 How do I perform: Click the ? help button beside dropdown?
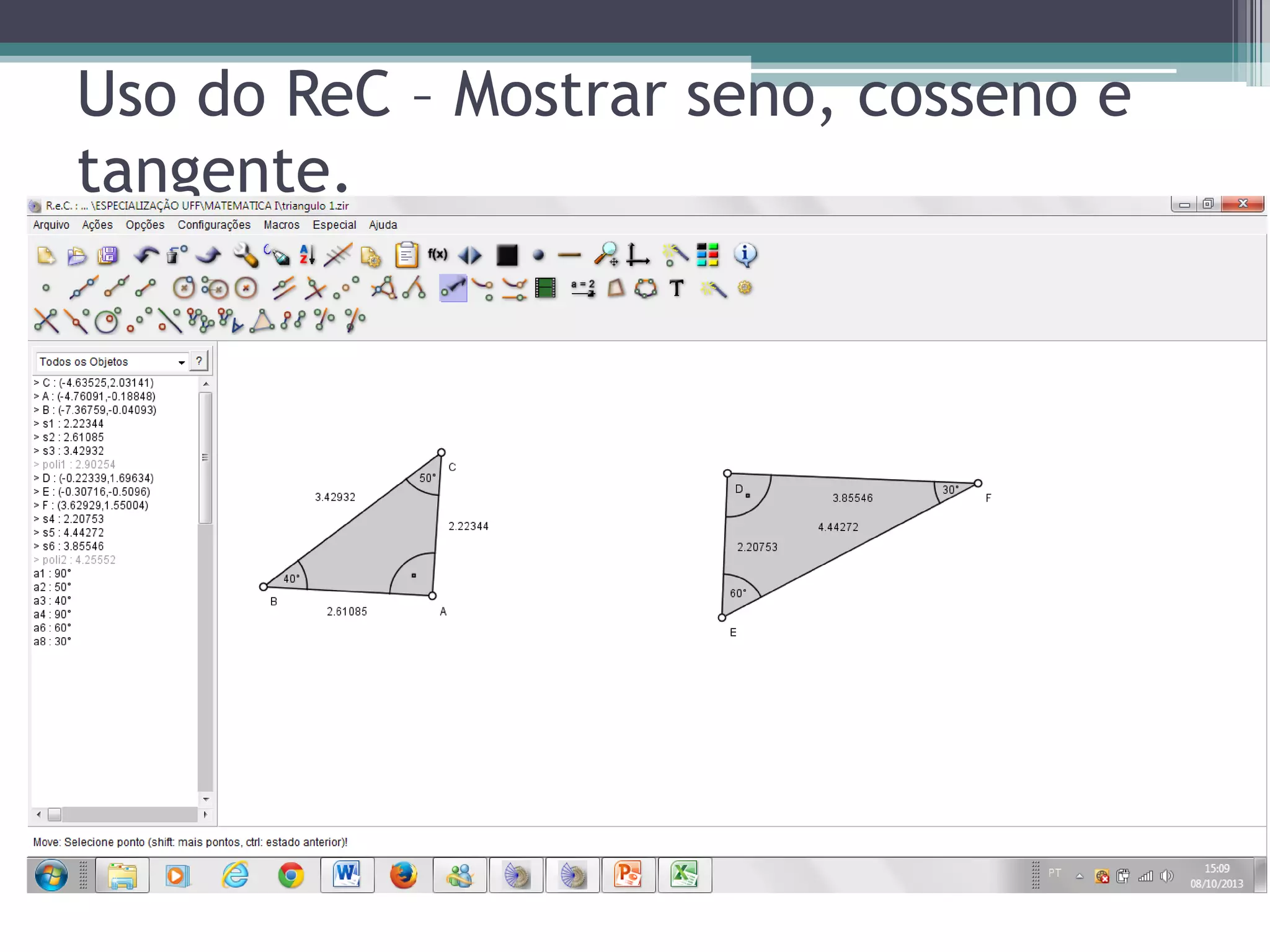coord(199,361)
